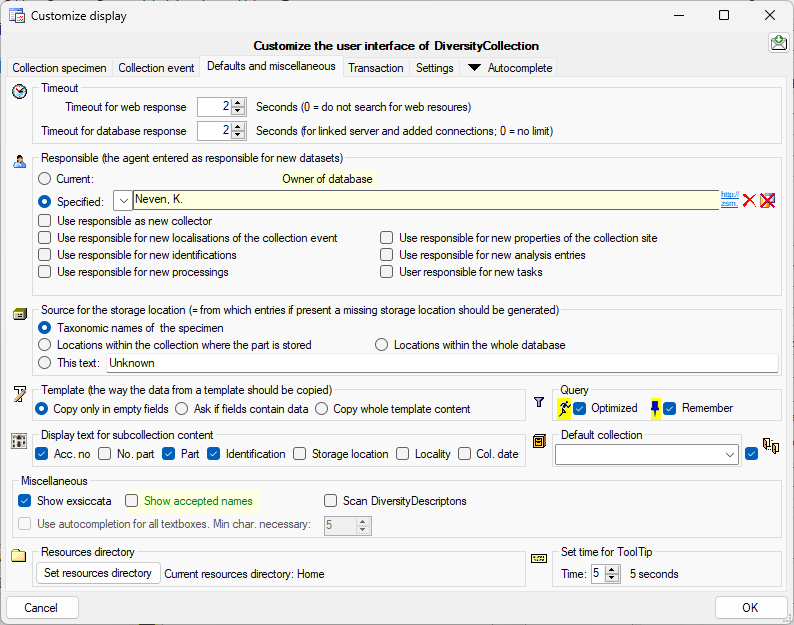The image size is (794, 625).
Task: Click the red X remove-link icon
Action: (749, 201)
